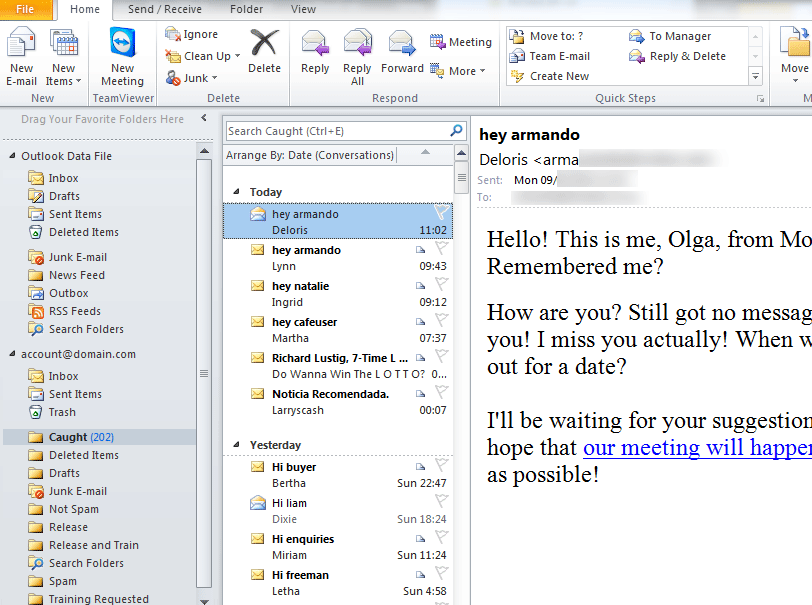Open the Folder ribbon tab

tap(246, 9)
